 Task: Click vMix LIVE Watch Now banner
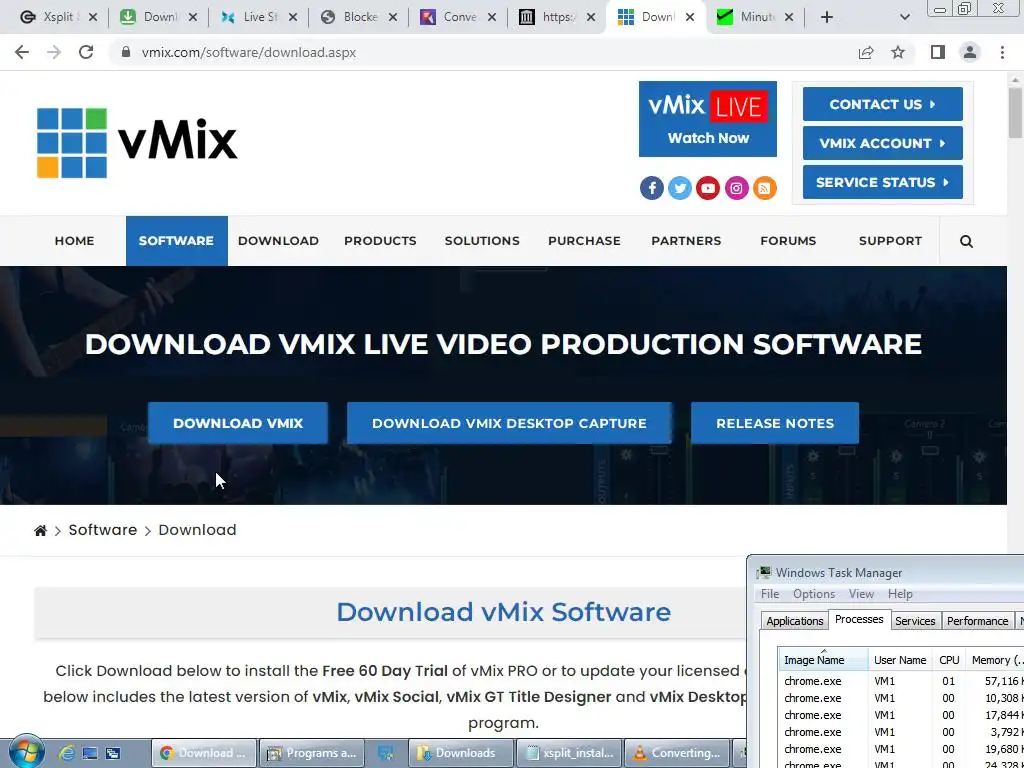(x=708, y=119)
